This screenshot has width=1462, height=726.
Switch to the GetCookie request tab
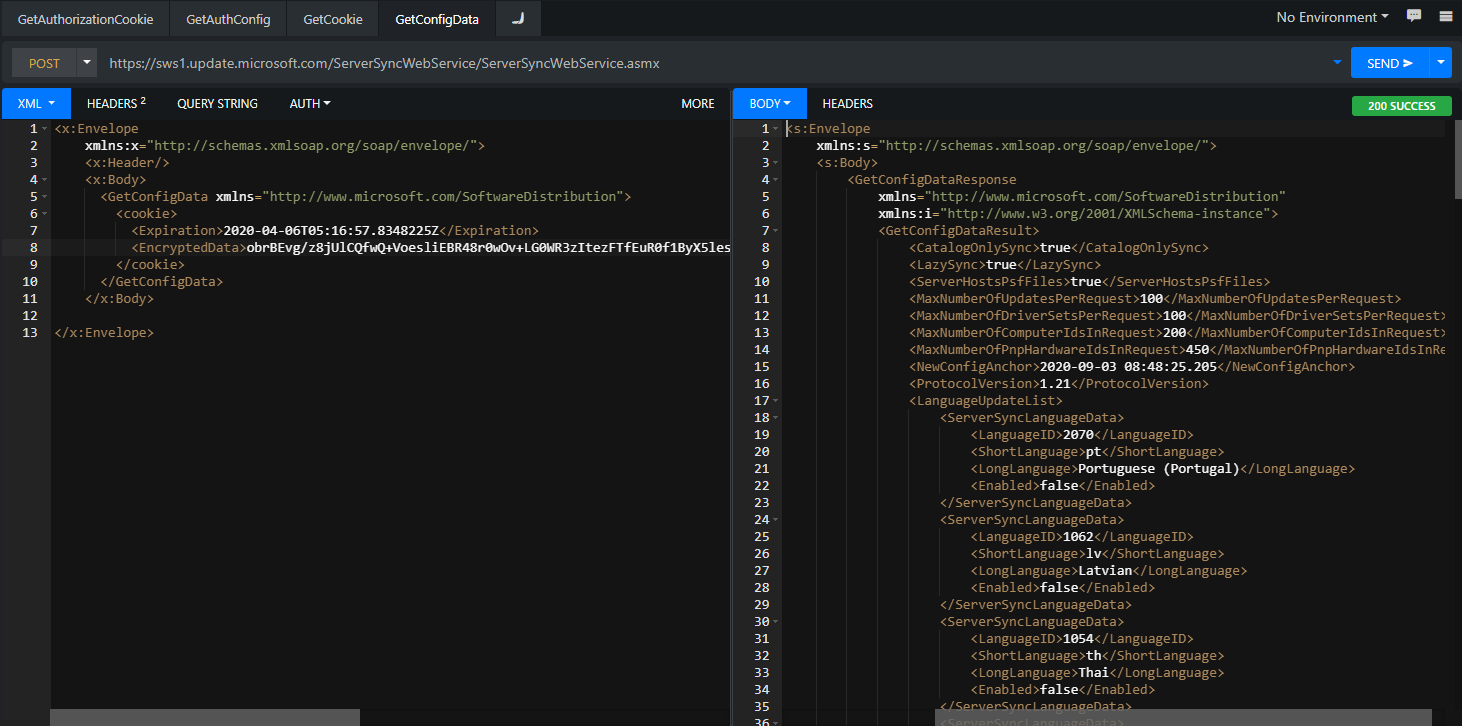tap(332, 19)
